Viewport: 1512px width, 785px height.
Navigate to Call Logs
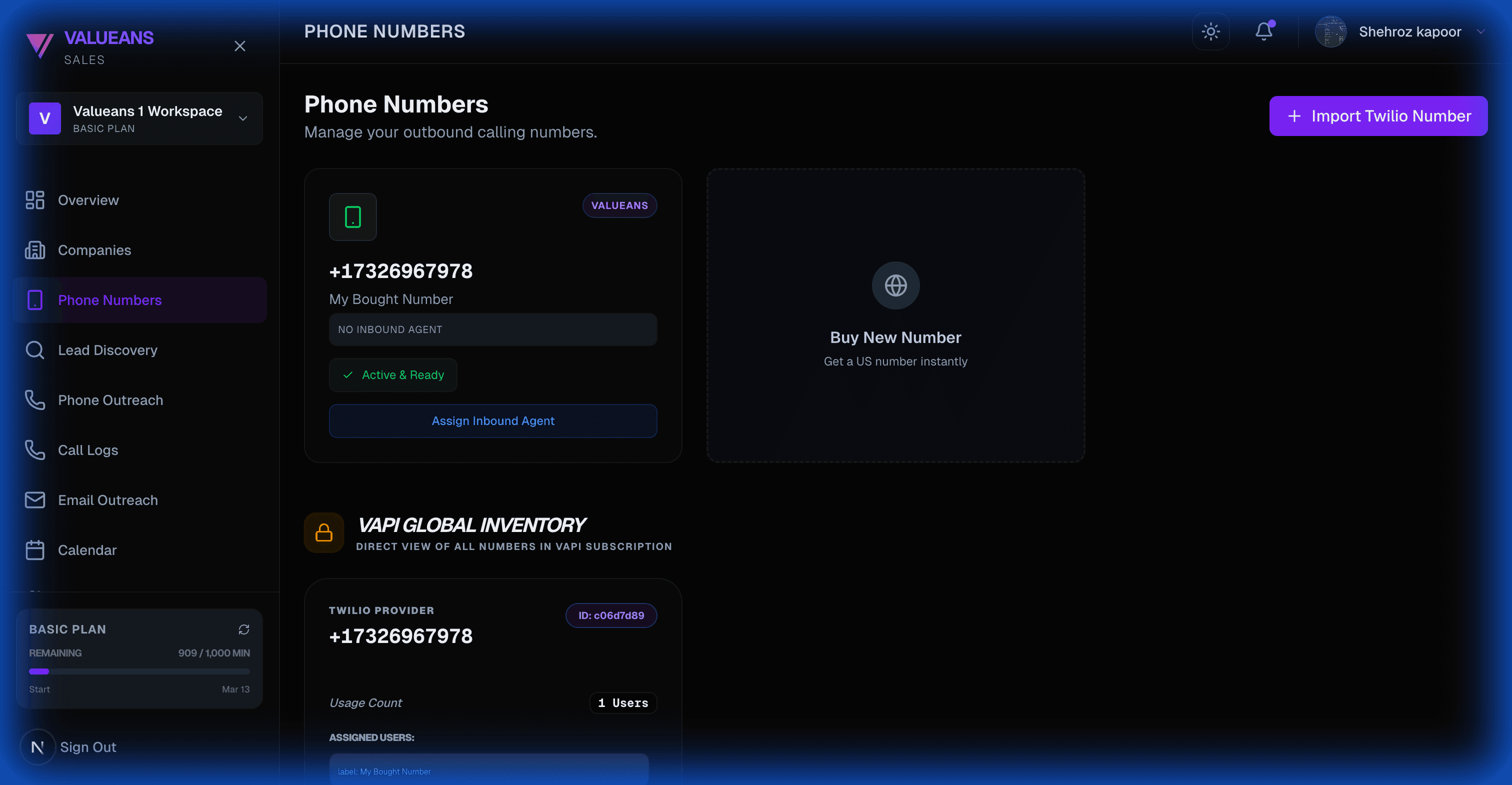click(x=88, y=450)
